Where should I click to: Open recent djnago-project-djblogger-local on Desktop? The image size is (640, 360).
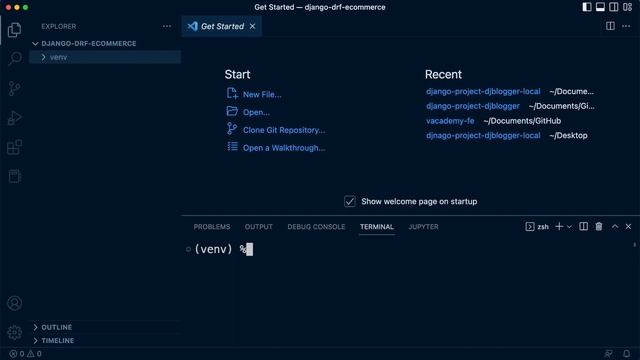[483, 136]
